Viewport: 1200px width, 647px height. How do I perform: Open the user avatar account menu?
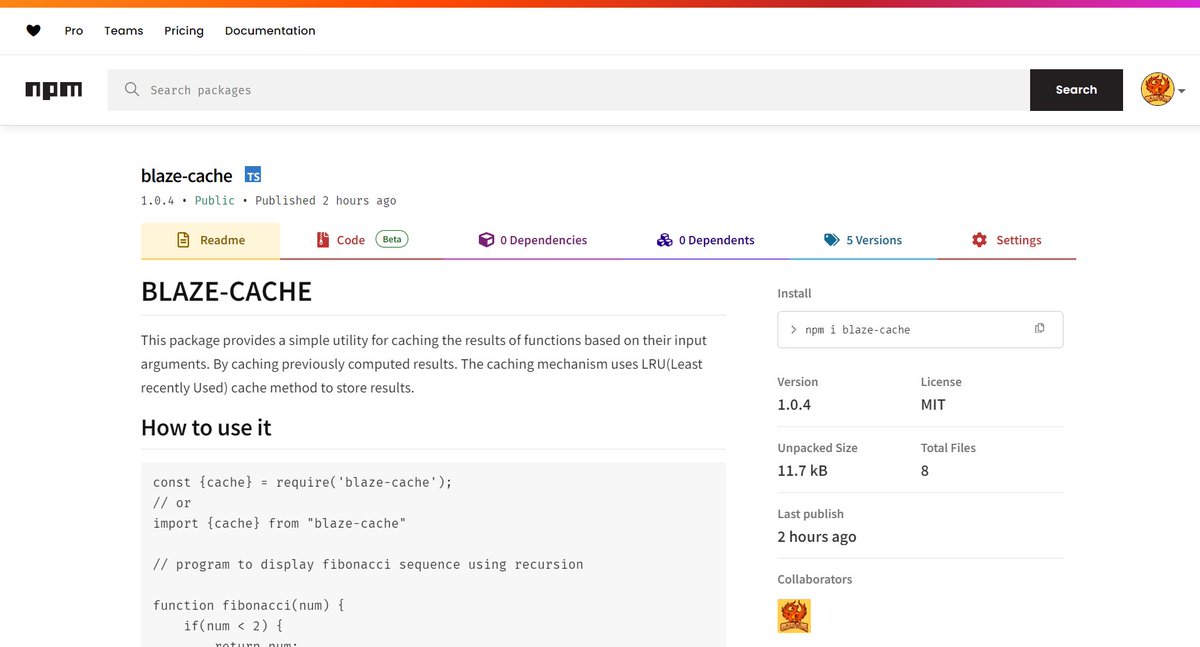tap(1162, 90)
